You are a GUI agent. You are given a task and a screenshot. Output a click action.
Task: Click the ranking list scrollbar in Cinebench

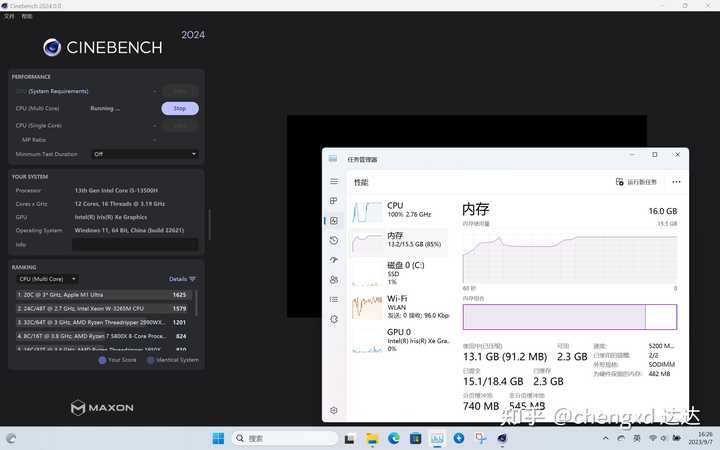tap(197, 303)
